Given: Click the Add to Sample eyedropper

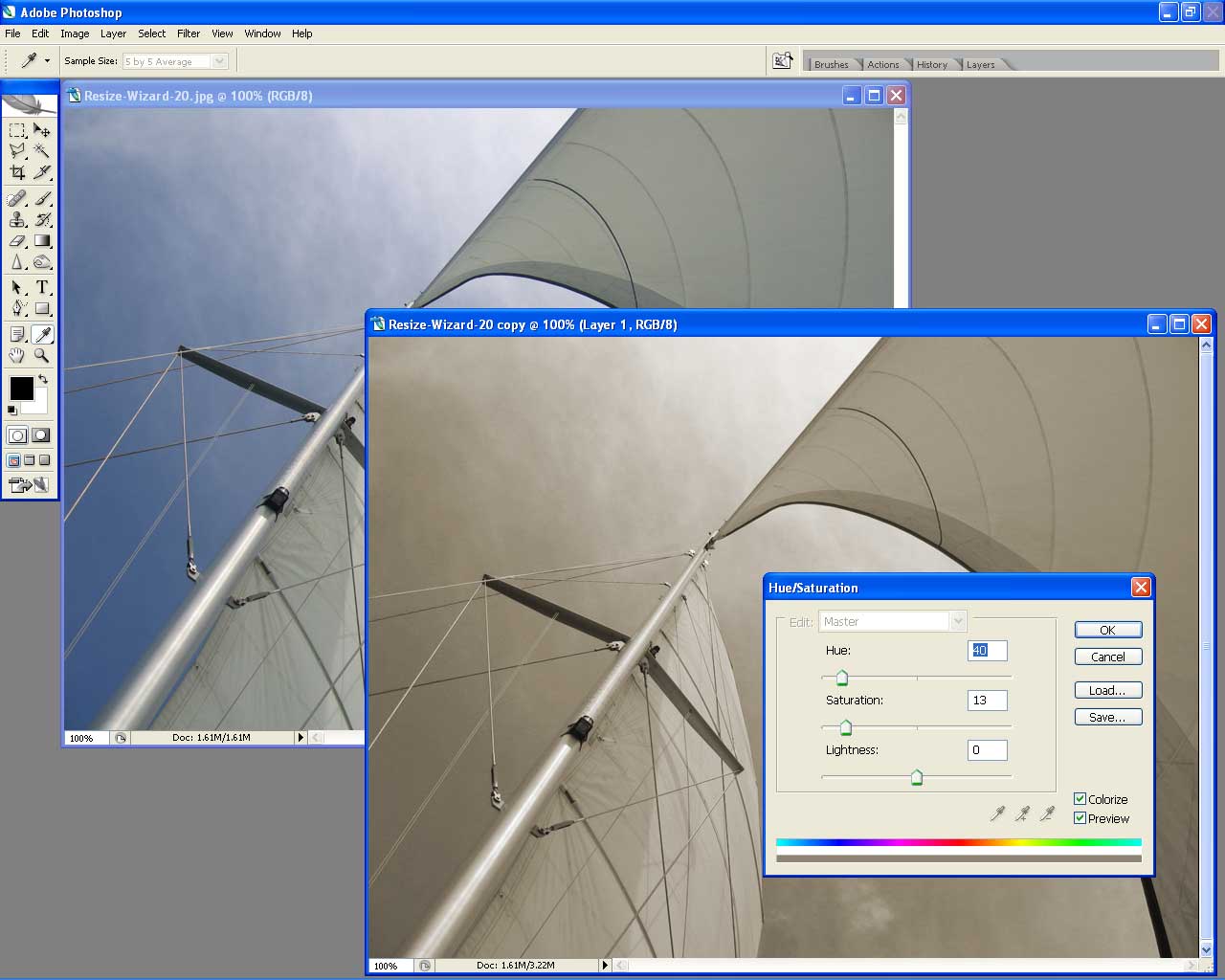Looking at the screenshot, I should click(1022, 813).
